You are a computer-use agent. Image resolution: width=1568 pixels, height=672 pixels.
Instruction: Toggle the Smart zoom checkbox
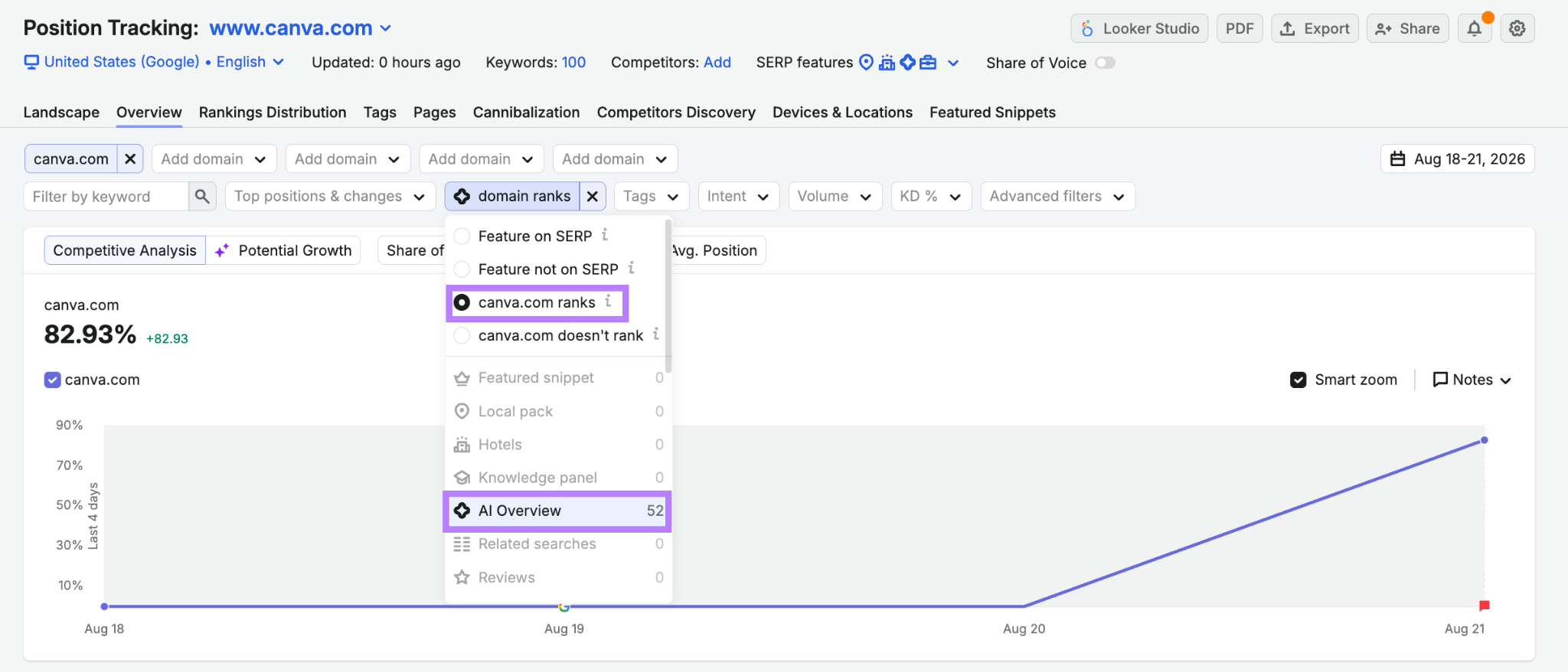(x=1298, y=380)
